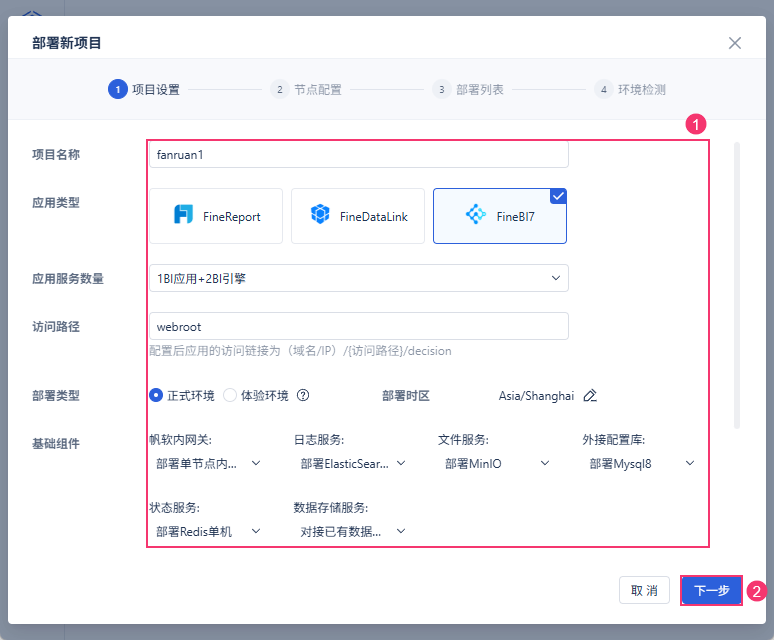Click the 数据存储服务: label

331,508
